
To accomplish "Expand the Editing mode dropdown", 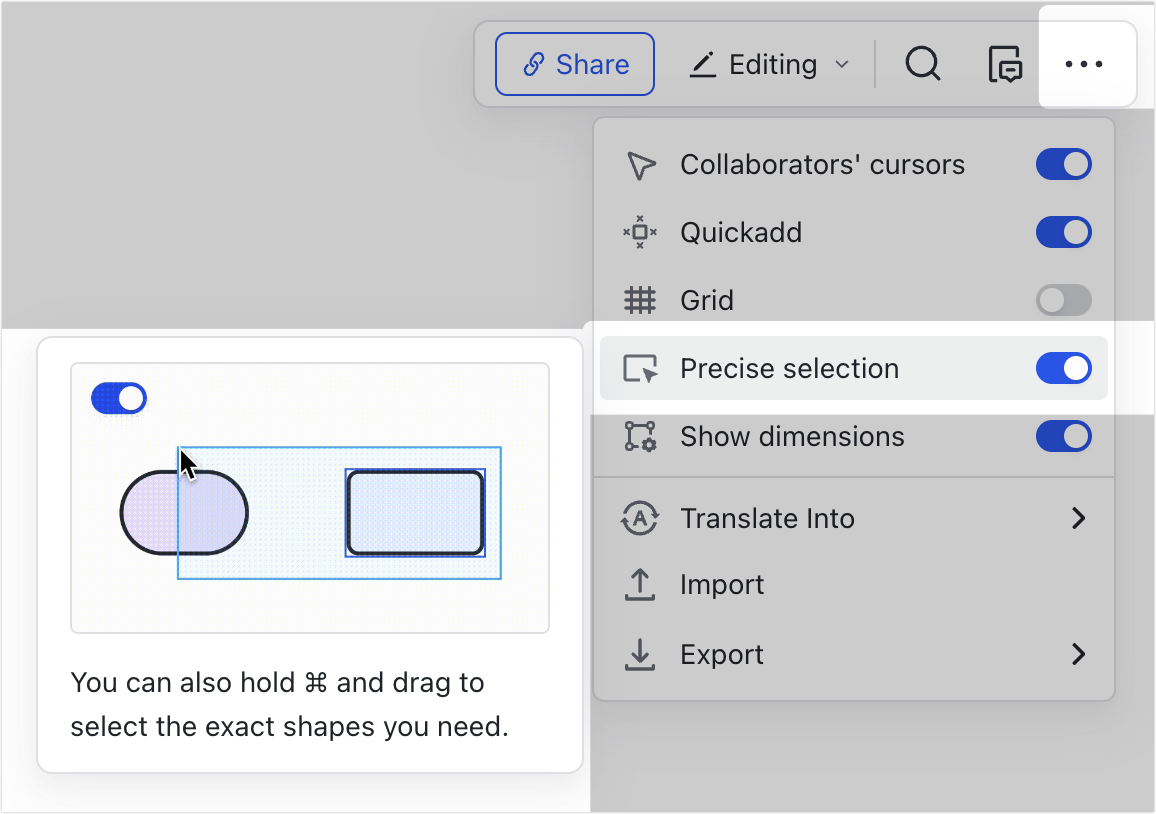I will (x=770, y=65).
